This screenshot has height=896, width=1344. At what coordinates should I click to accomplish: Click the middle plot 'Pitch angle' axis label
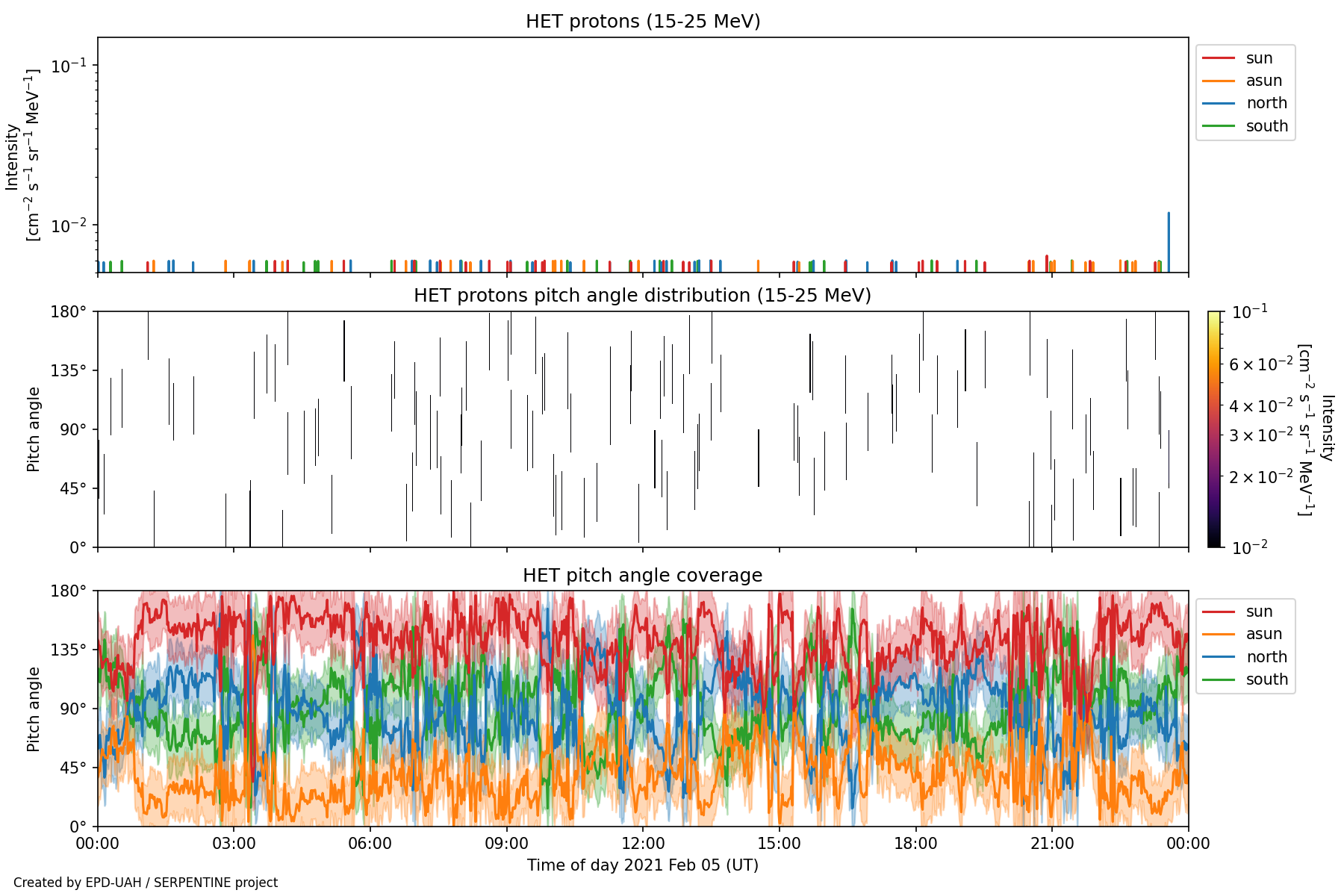click(x=34, y=429)
